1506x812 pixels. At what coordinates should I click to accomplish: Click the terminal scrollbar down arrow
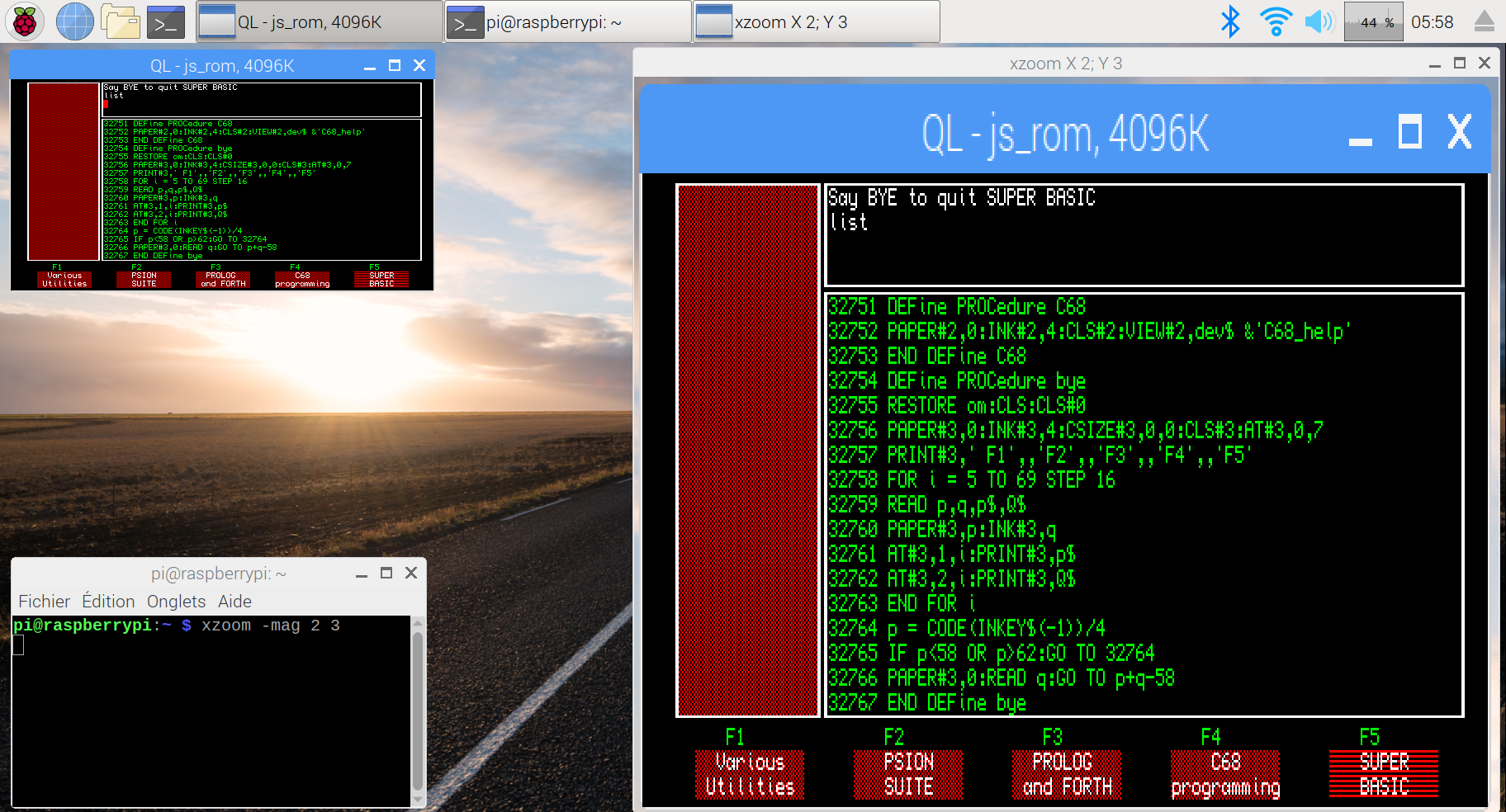418,800
